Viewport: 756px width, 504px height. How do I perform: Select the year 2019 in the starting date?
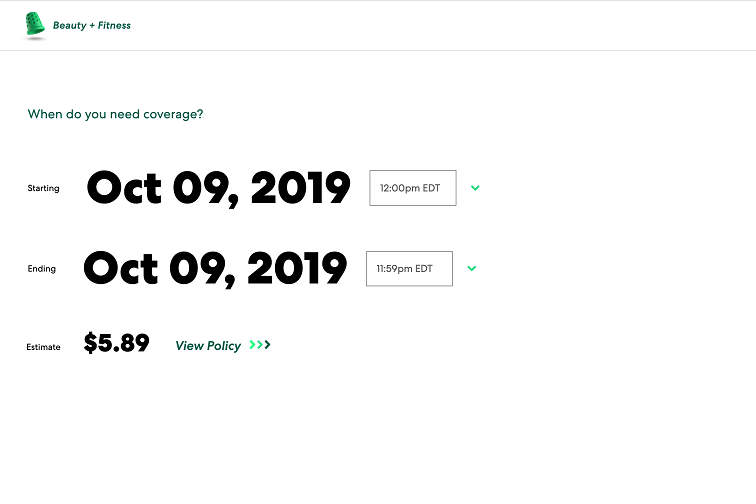click(300, 188)
